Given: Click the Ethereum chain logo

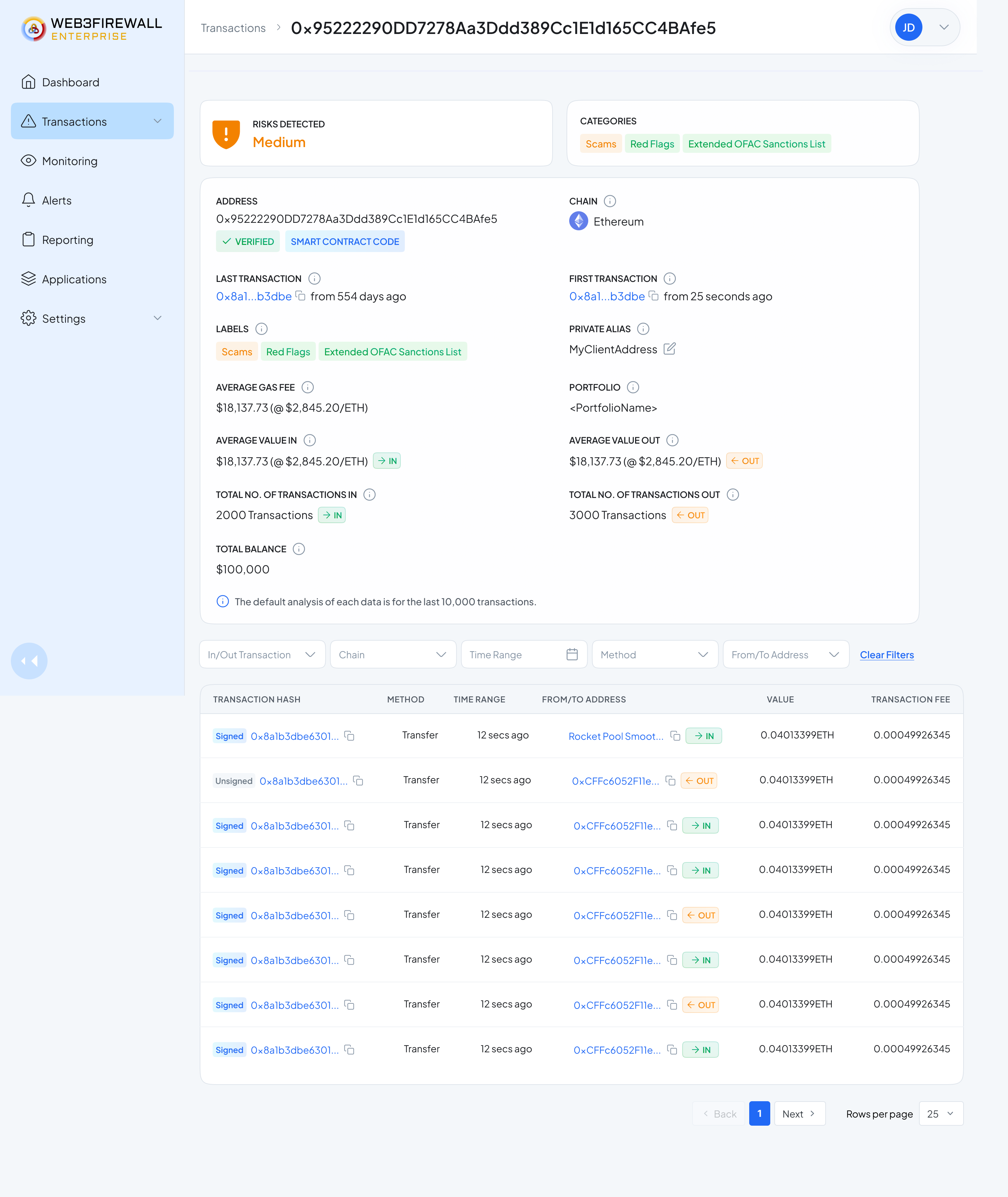Looking at the screenshot, I should point(578,221).
